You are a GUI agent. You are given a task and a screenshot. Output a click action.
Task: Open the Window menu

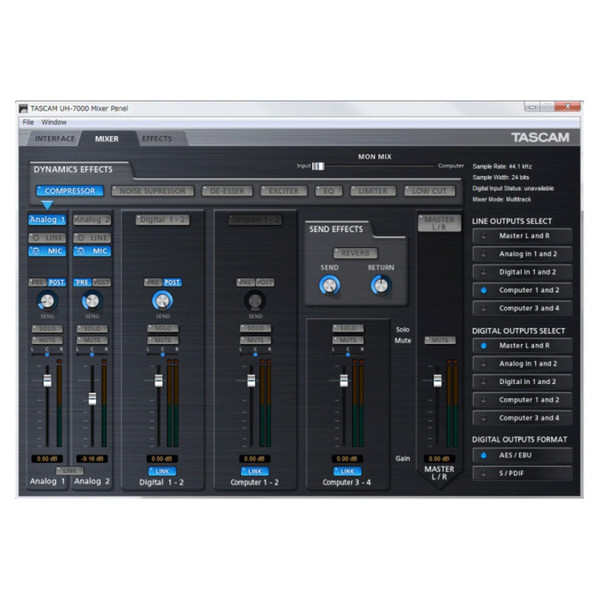54,122
